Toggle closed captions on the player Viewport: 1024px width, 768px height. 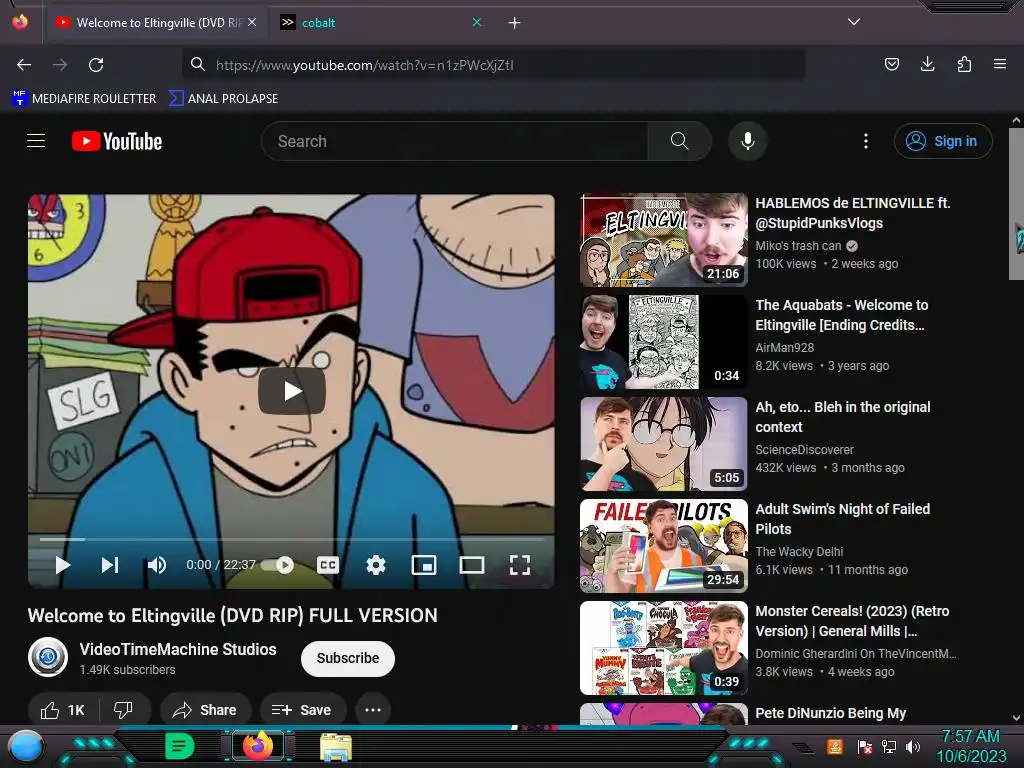click(328, 565)
